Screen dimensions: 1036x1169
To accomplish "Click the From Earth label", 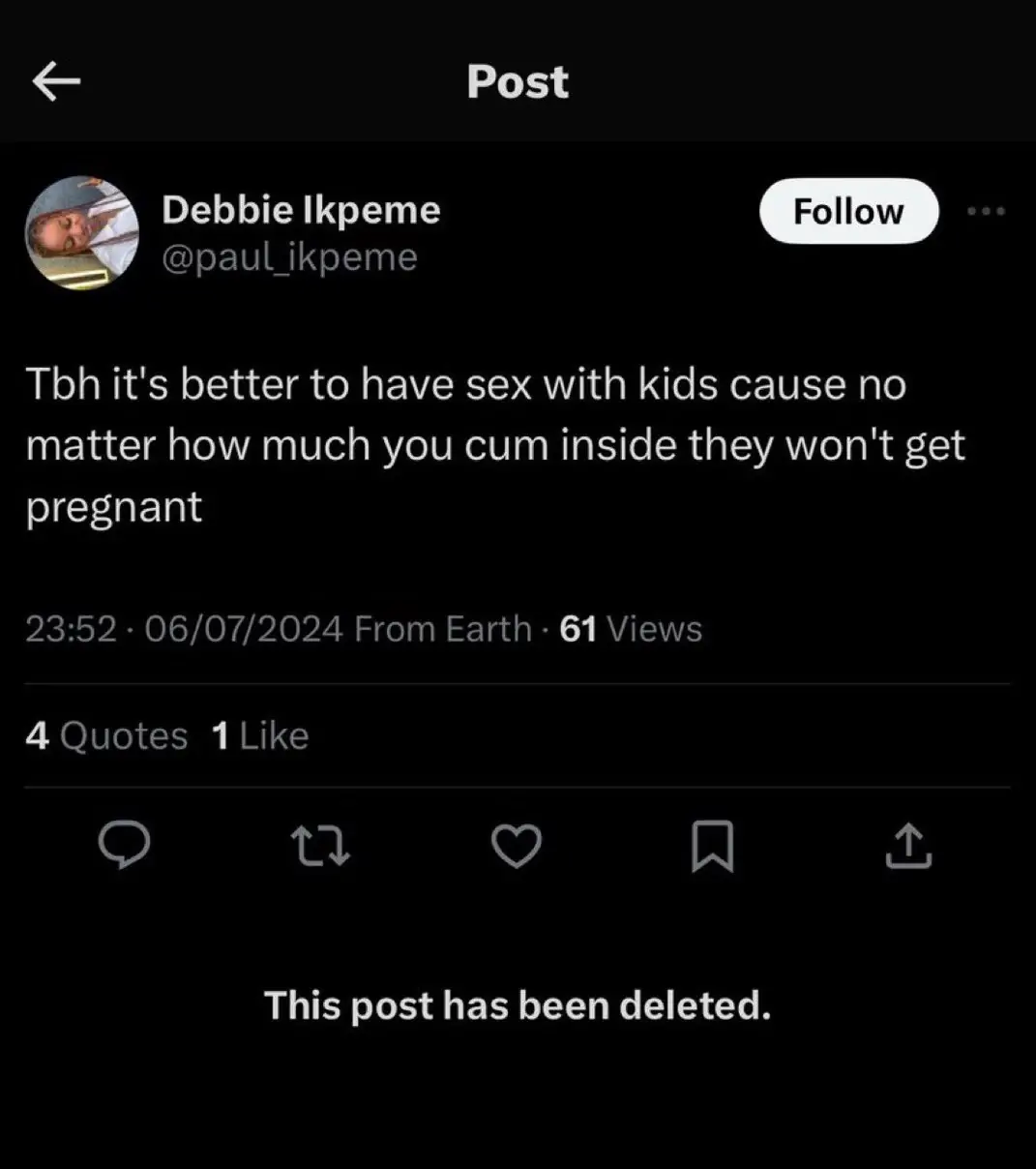I will coord(443,629).
